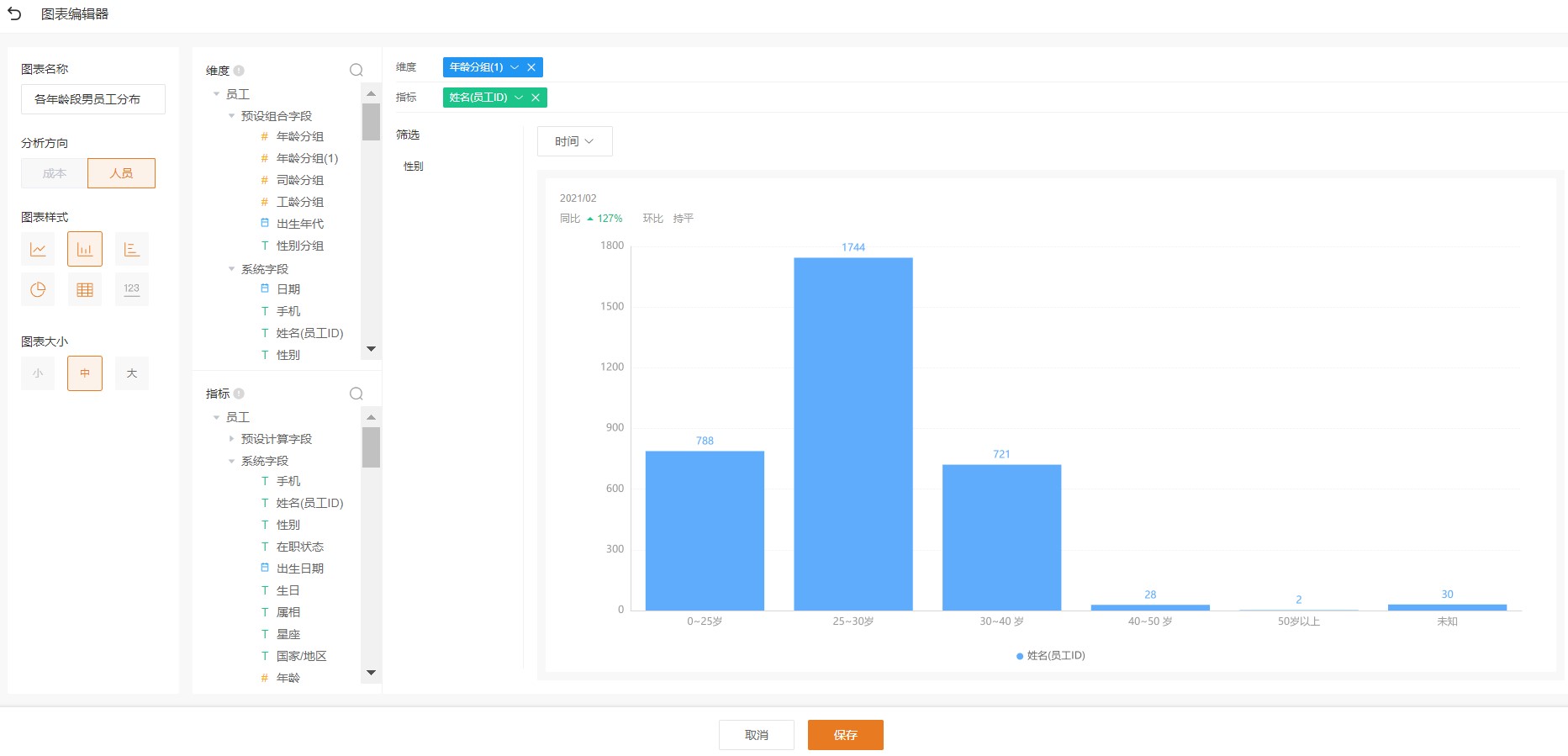The height and width of the screenshot is (756, 1568).
Task: Click the 取消 button
Action: (757, 735)
